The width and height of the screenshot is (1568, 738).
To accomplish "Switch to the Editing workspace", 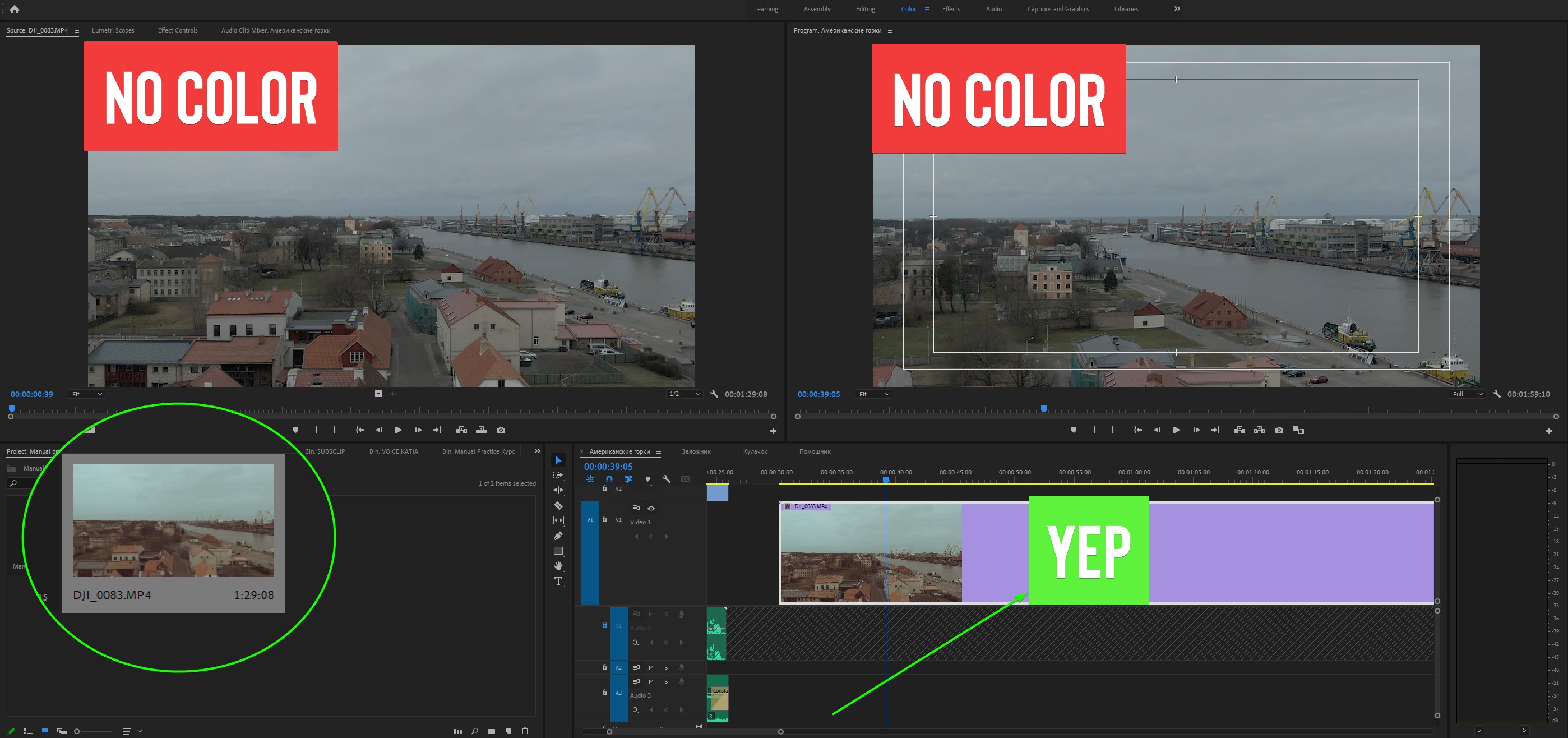I will click(x=865, y=8).
